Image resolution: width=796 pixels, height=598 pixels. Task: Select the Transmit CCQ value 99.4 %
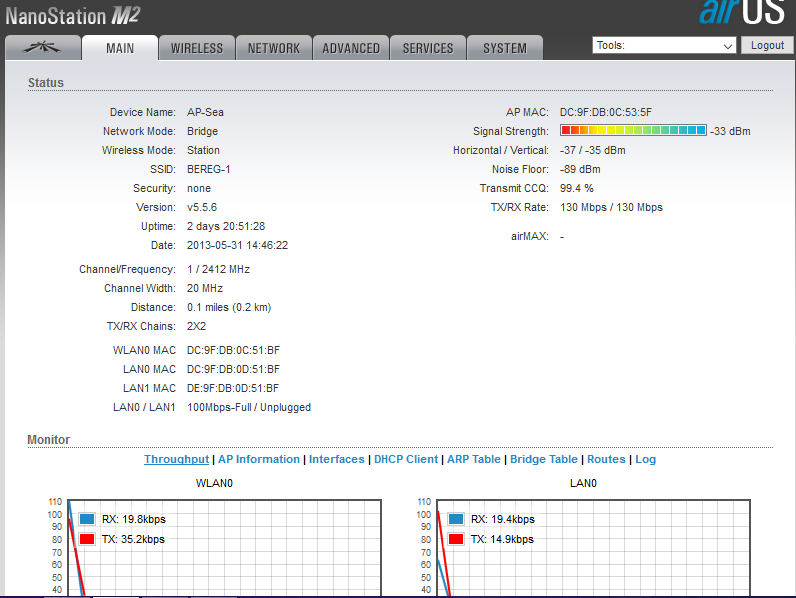click(x=576, y=188)
